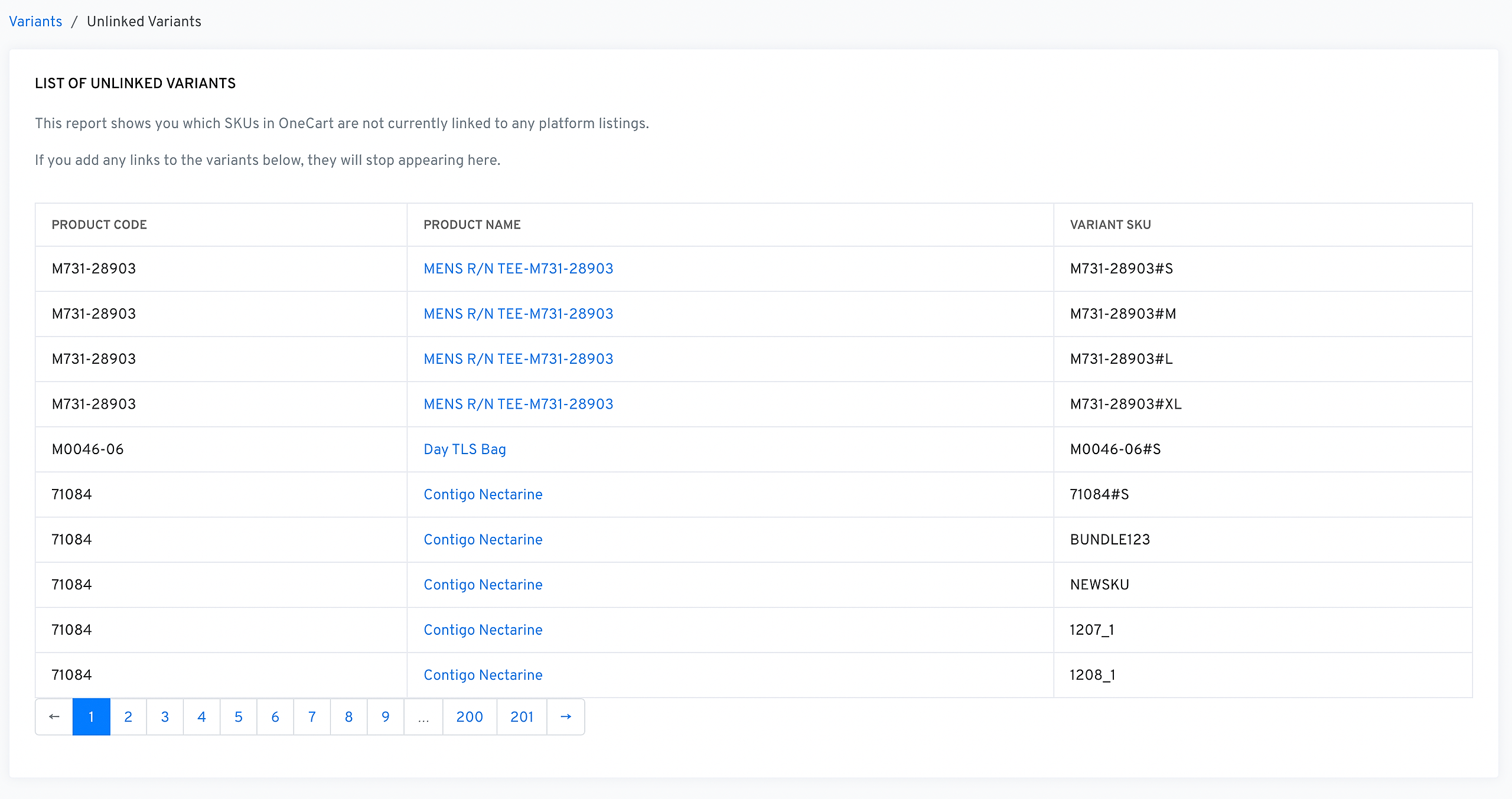Click the active page 1 button

92,716
